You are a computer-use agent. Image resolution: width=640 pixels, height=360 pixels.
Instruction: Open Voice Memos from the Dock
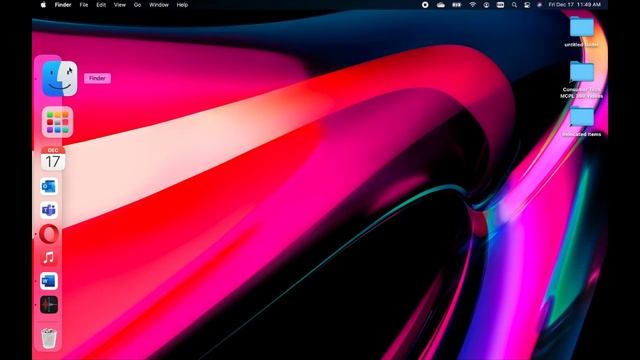tap(49, 305)
